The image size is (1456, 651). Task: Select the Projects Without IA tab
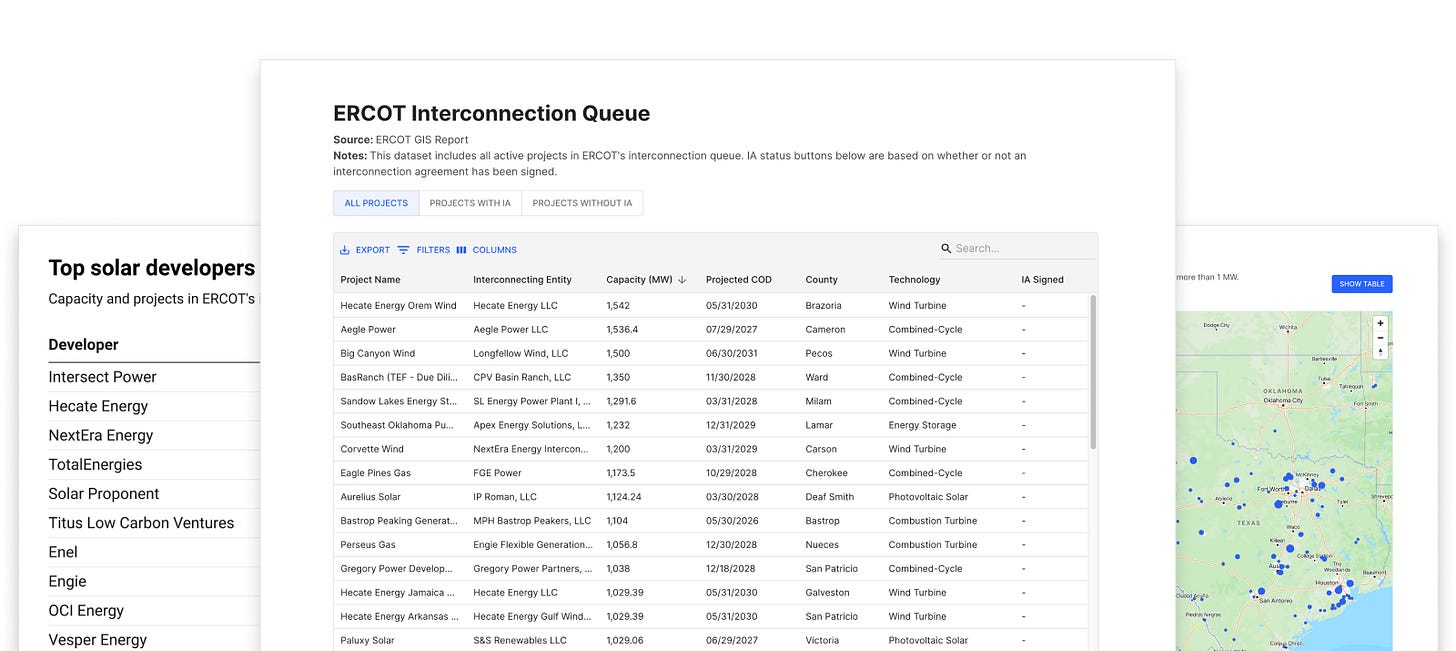(582, 203)
